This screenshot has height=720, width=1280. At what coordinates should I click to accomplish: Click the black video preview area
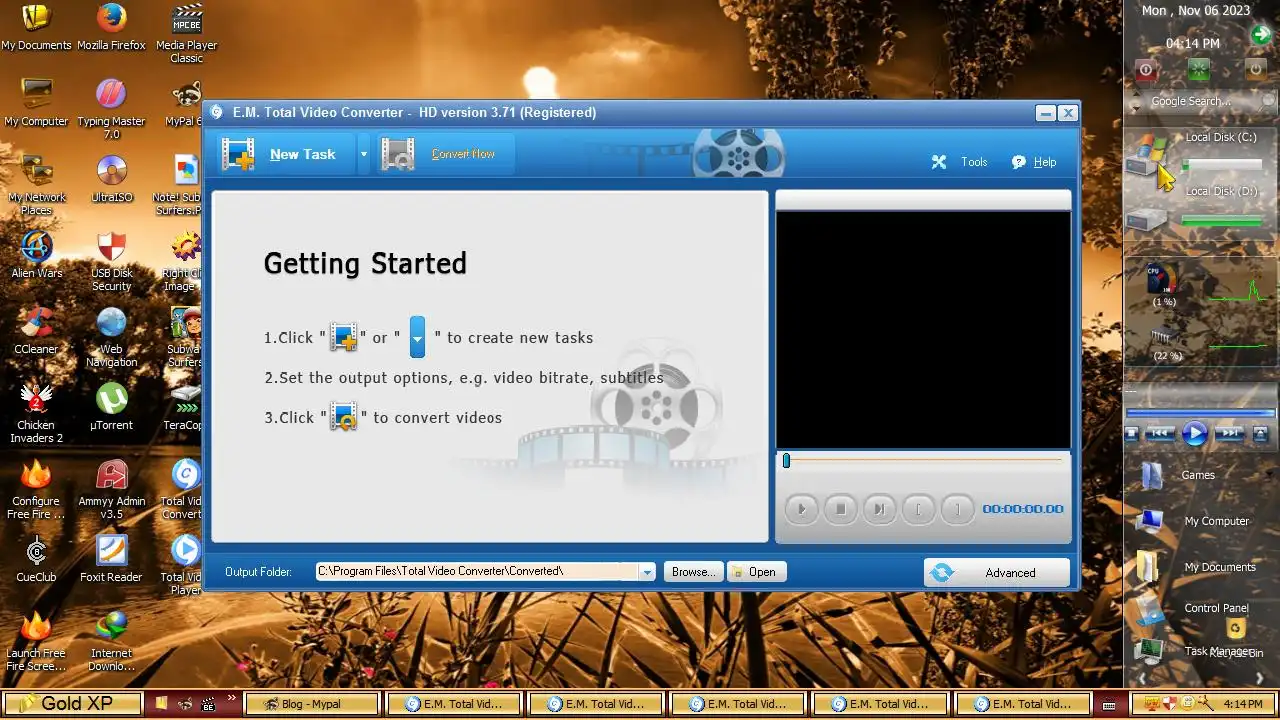(923, 330)
